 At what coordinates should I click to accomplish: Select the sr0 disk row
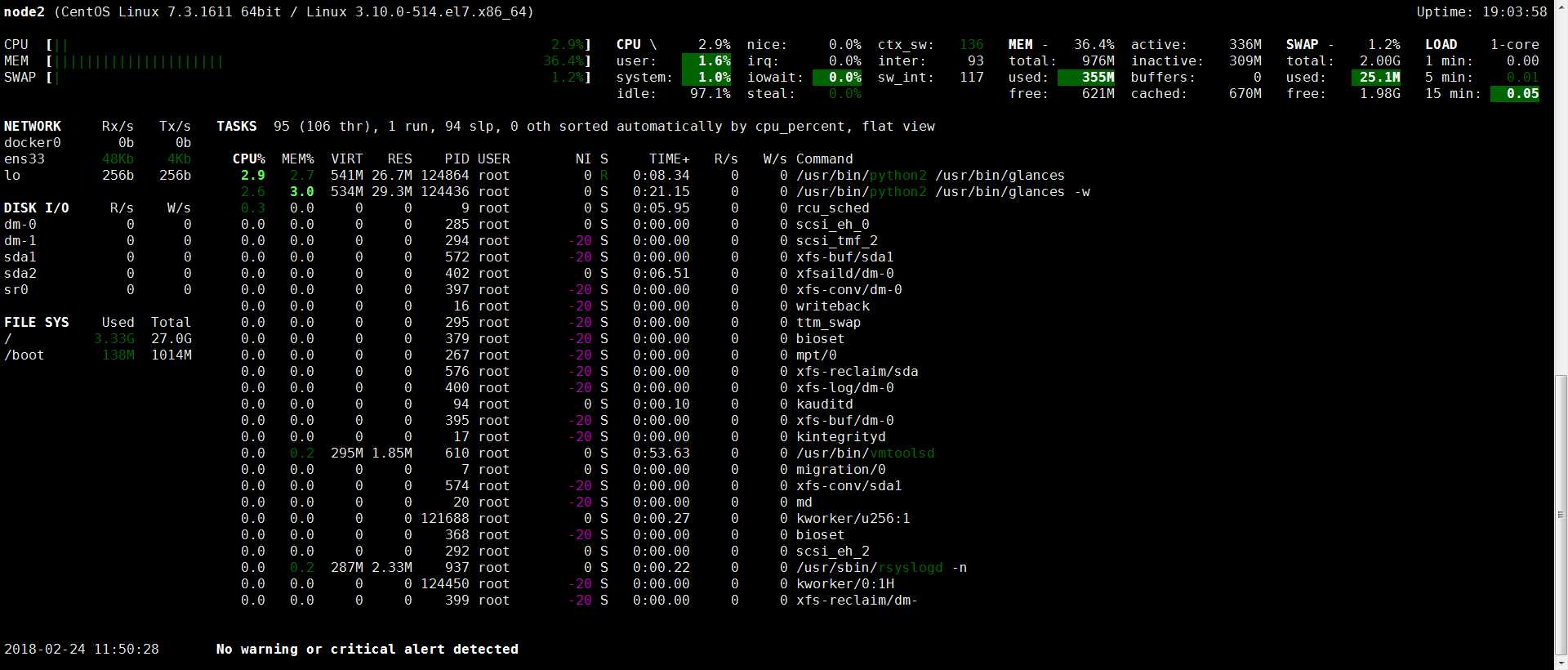tap(98, 290)
